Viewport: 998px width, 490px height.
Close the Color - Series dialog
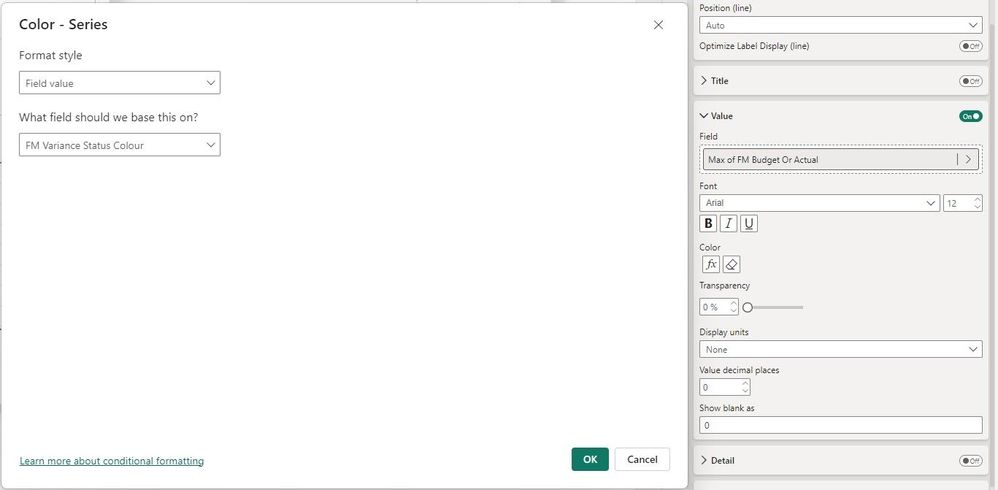coord(658,25)
